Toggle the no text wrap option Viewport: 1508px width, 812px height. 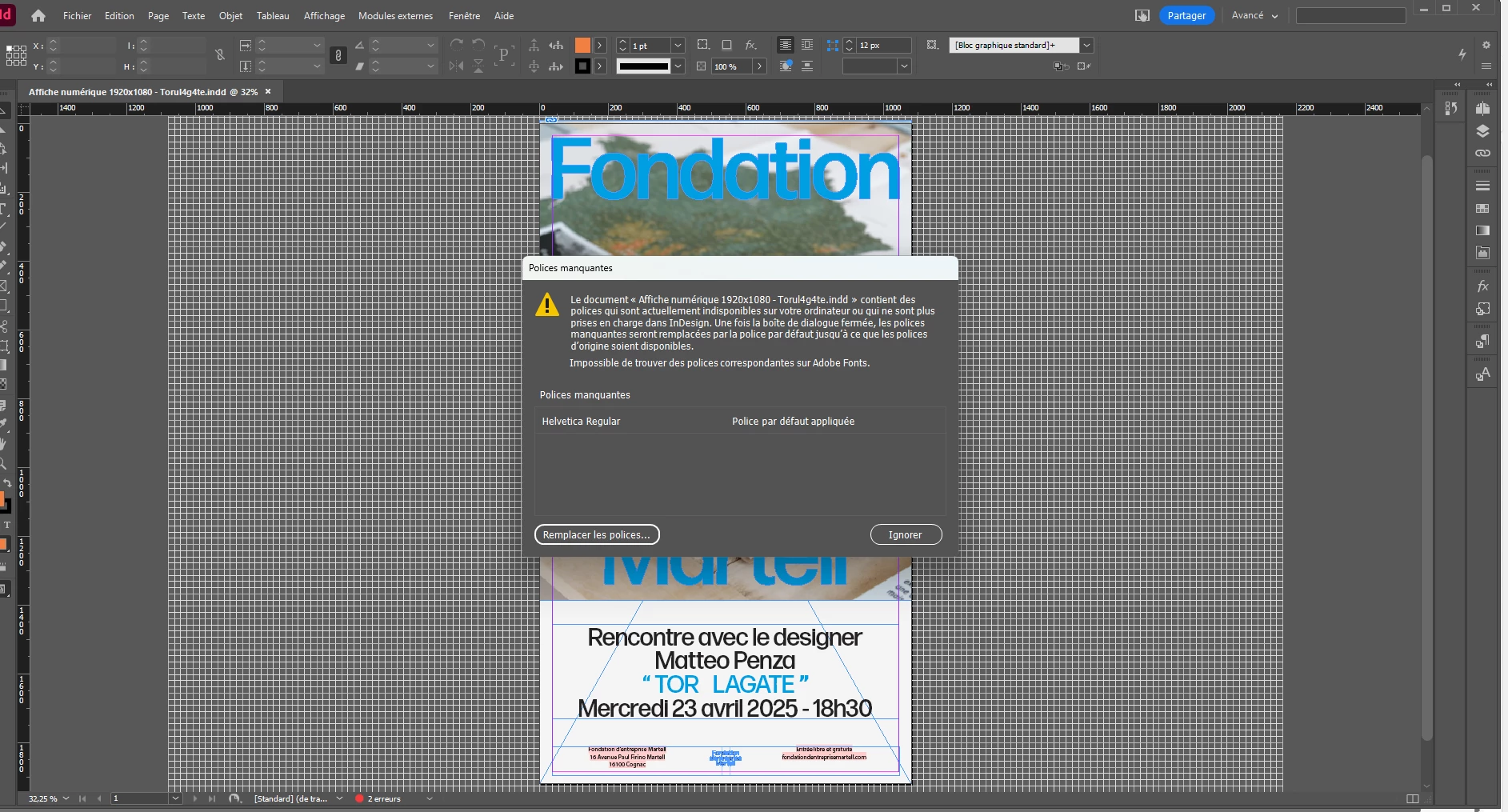[x=786, y=45]
